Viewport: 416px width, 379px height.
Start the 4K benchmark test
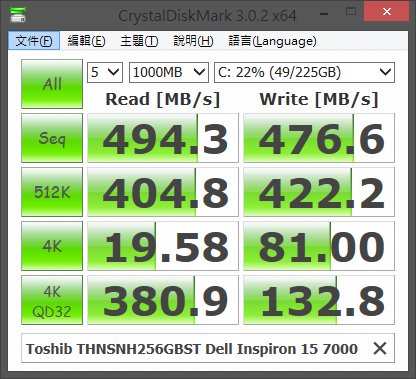tap(52, 246)
